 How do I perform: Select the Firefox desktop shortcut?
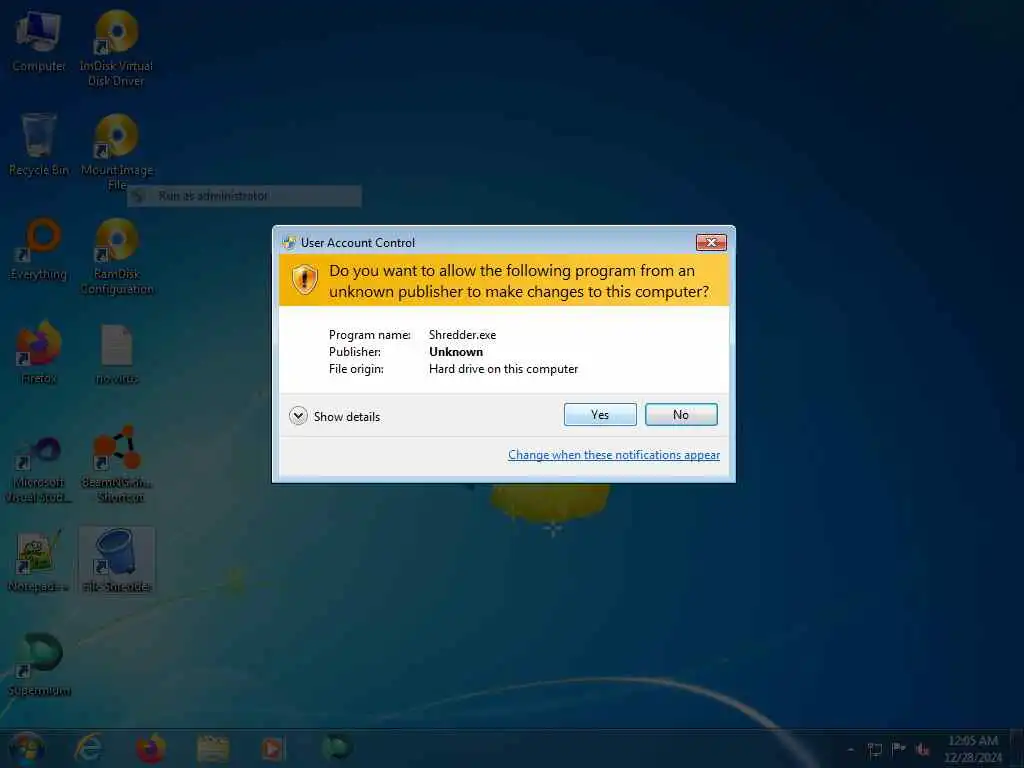tap(39, 353)
